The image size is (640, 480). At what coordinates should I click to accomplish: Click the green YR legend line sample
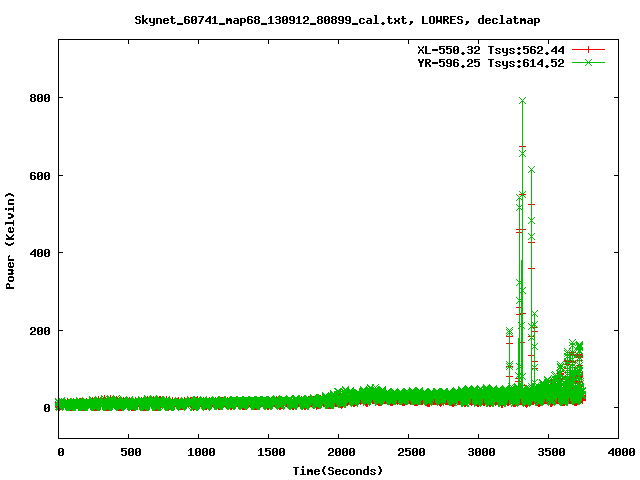pos(588,62)
